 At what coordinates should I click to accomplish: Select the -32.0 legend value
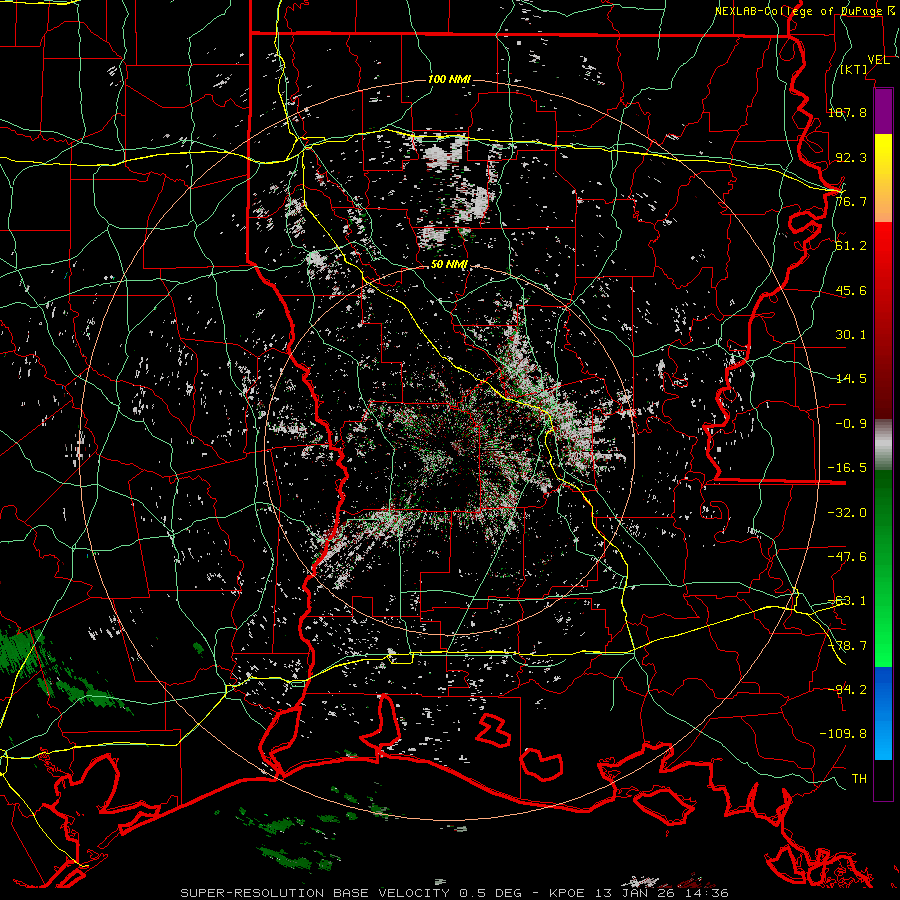coord(847,513)
